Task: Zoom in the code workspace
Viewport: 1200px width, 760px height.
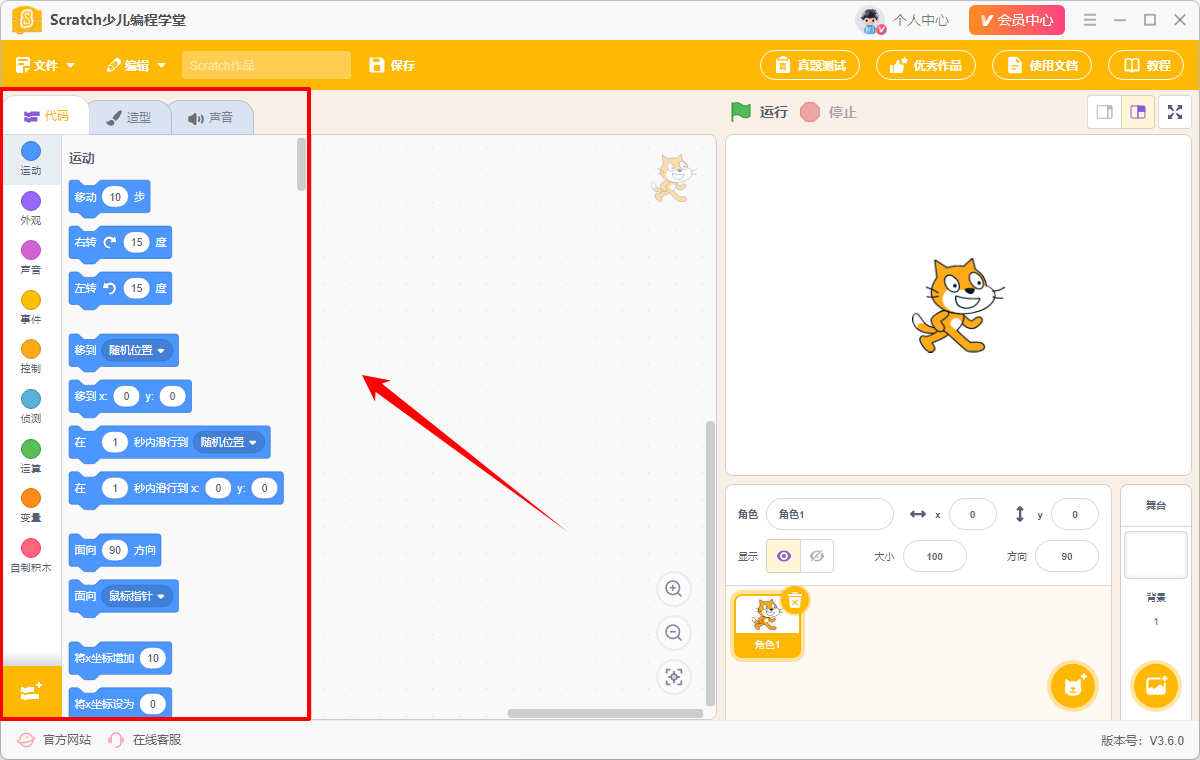Action: click(x=674, y=589)
